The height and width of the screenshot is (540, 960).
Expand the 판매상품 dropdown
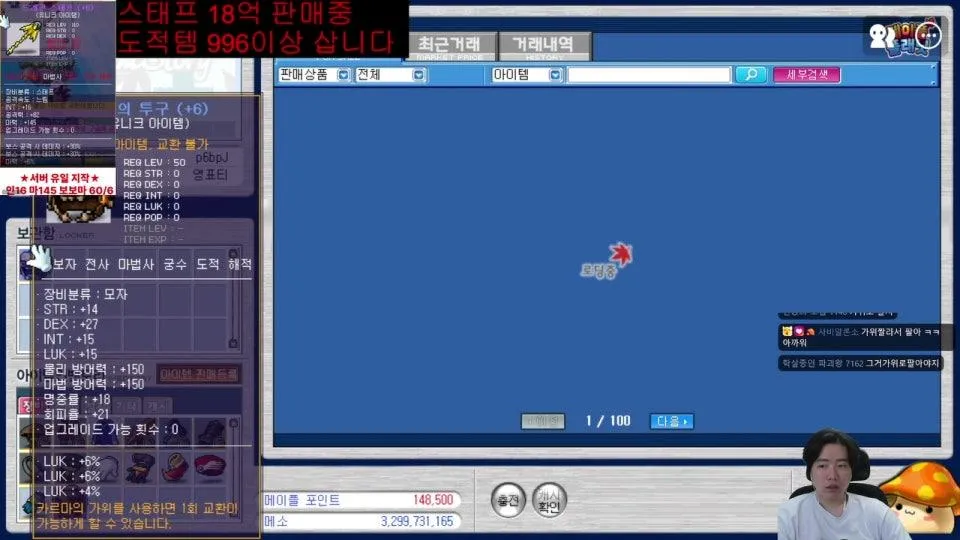click(x=313, y=75)
